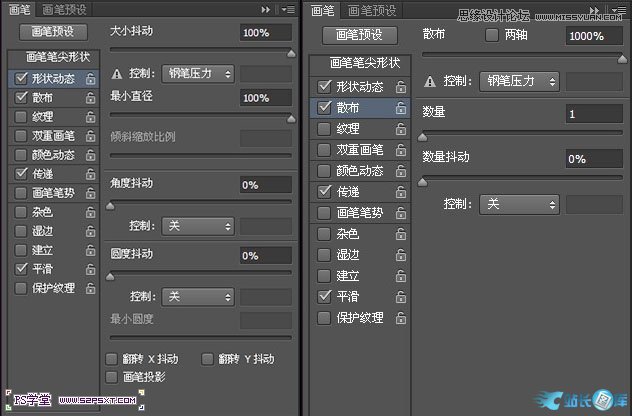Click lock icon beside 平滑 in left panel
Screen dimensions: 632x416
point(91,269)
